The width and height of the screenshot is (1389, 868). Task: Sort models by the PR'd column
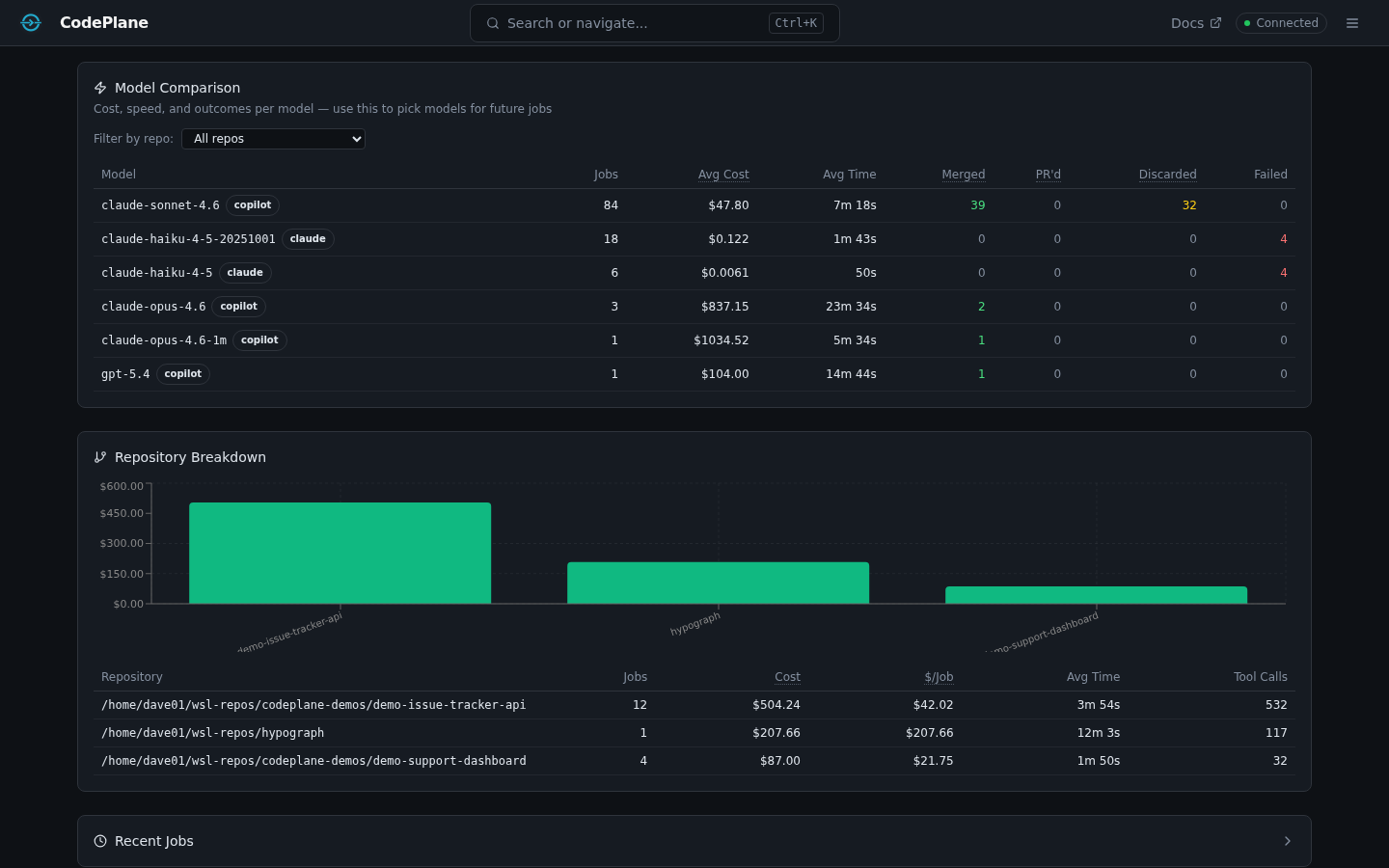click(x=1049, y=174)
